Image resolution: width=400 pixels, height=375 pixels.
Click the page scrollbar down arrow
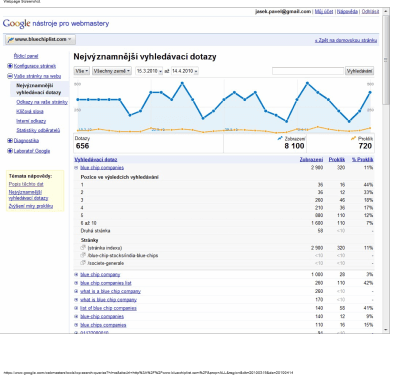click(x=386, y=330)
